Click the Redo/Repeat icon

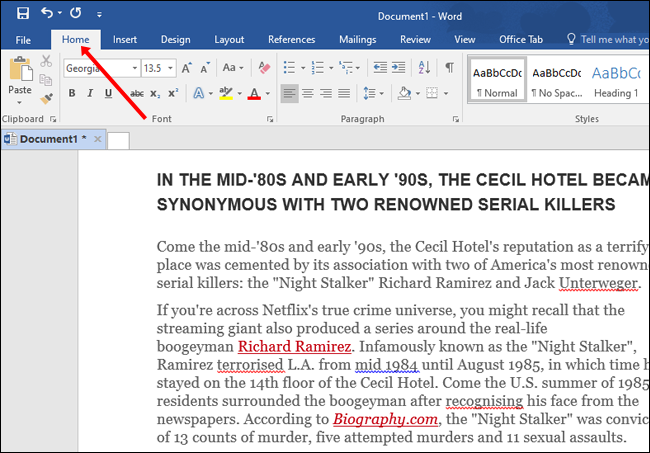(75, 13)
